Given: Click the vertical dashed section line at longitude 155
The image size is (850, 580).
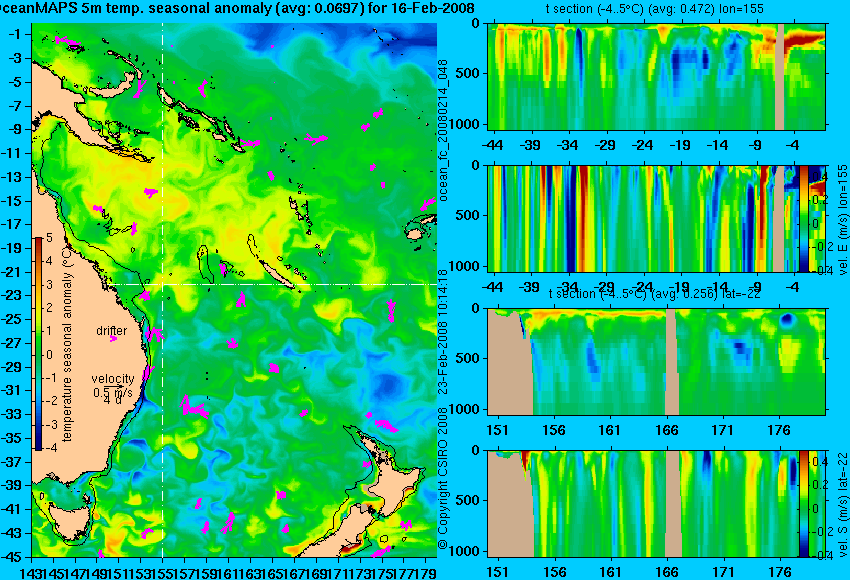Looking at the screenshot, I should tap(163, 290).
